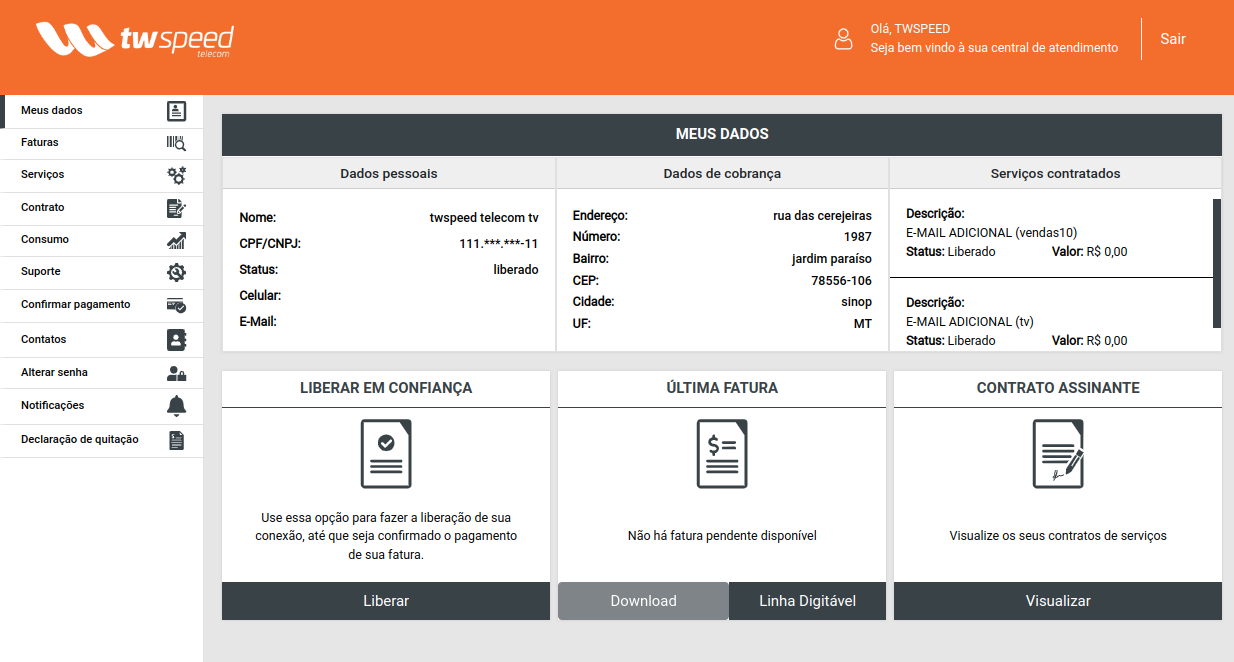The height and width of the screenshot is (662, 1234).
Task: Select Confirmar pagamento in the sidebar
Action: (102, 305)
